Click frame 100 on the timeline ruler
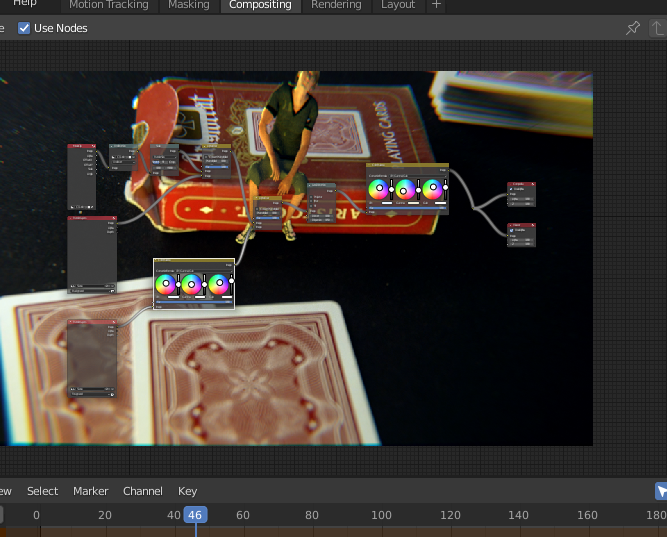Viewport: 667px width, 537px height. coord(381,515)
